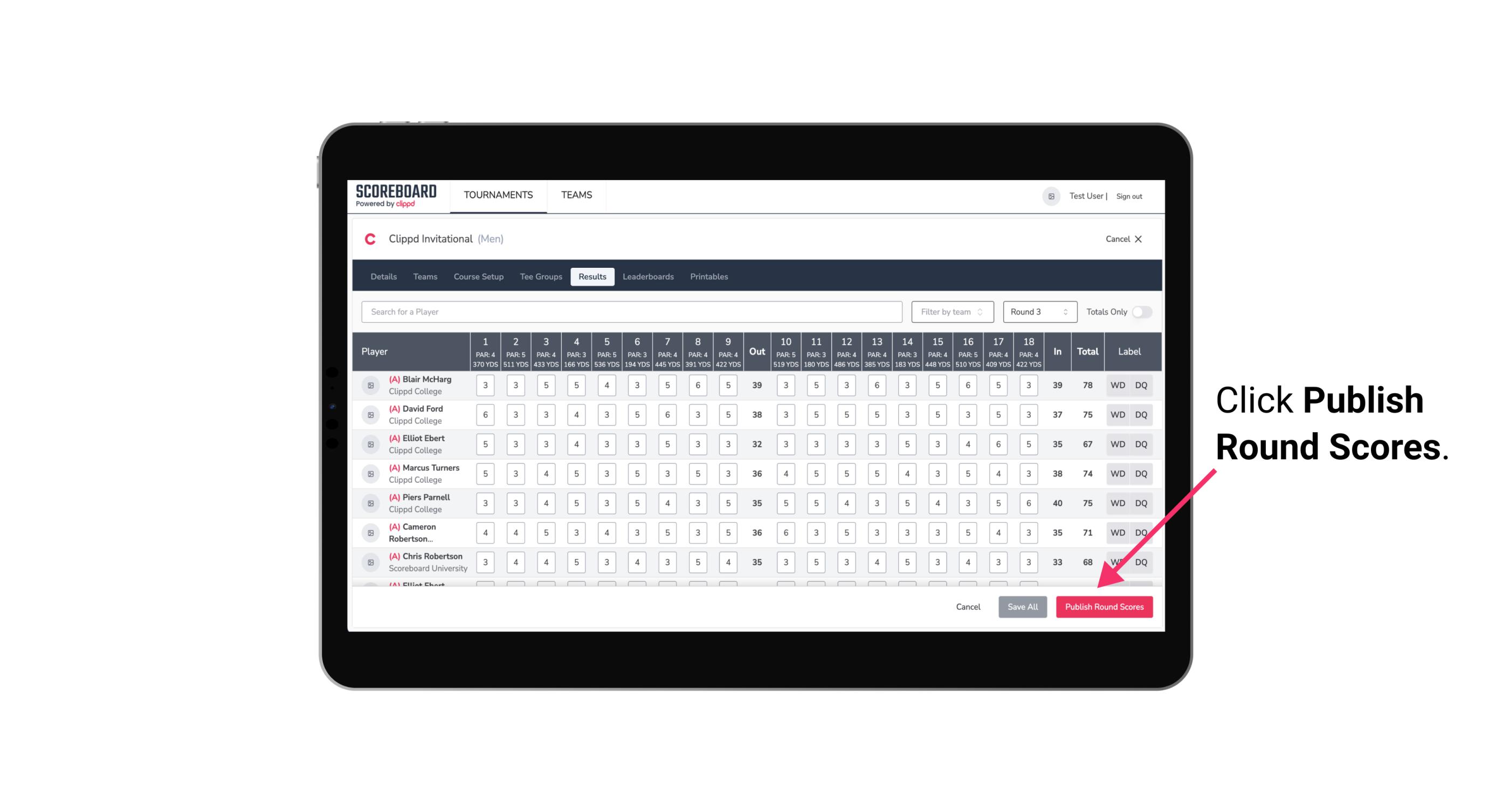Toggle WD status for Piers Parnell
Screen dimensions: 1510x812
coord(1117,503)
